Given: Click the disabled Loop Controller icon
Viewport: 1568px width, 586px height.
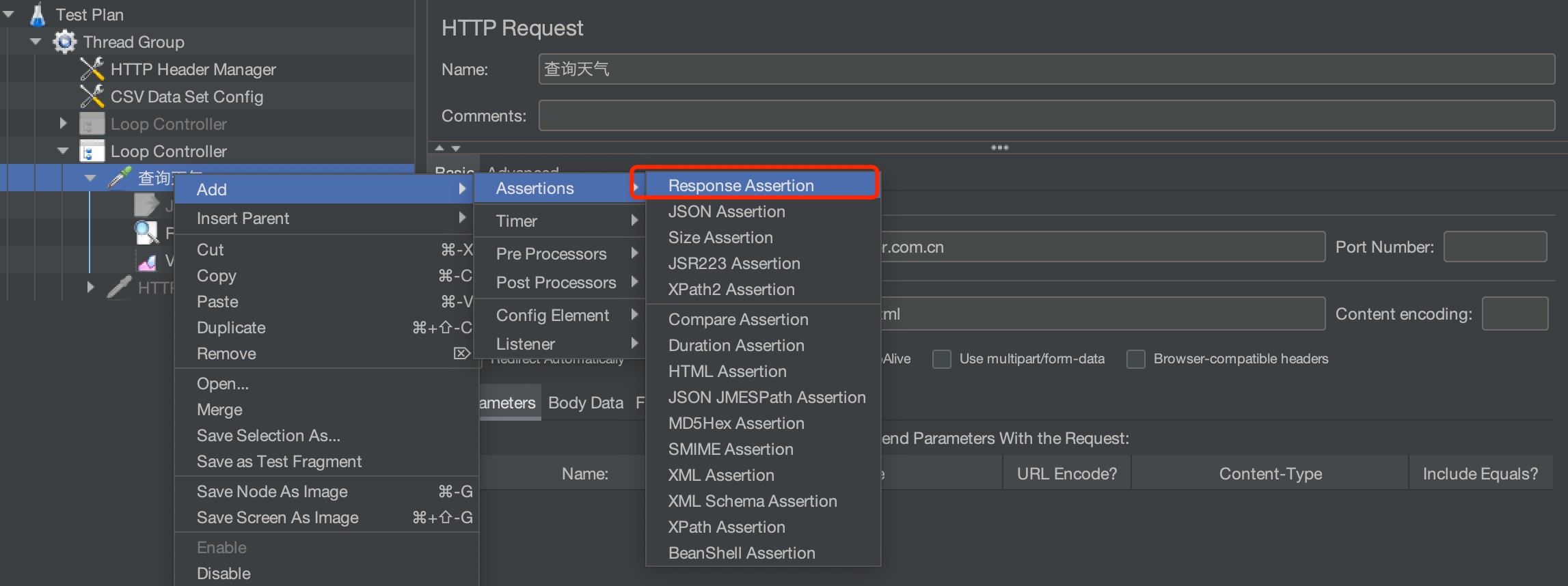Looking at the screenshot, I should [x=92, y=124].
